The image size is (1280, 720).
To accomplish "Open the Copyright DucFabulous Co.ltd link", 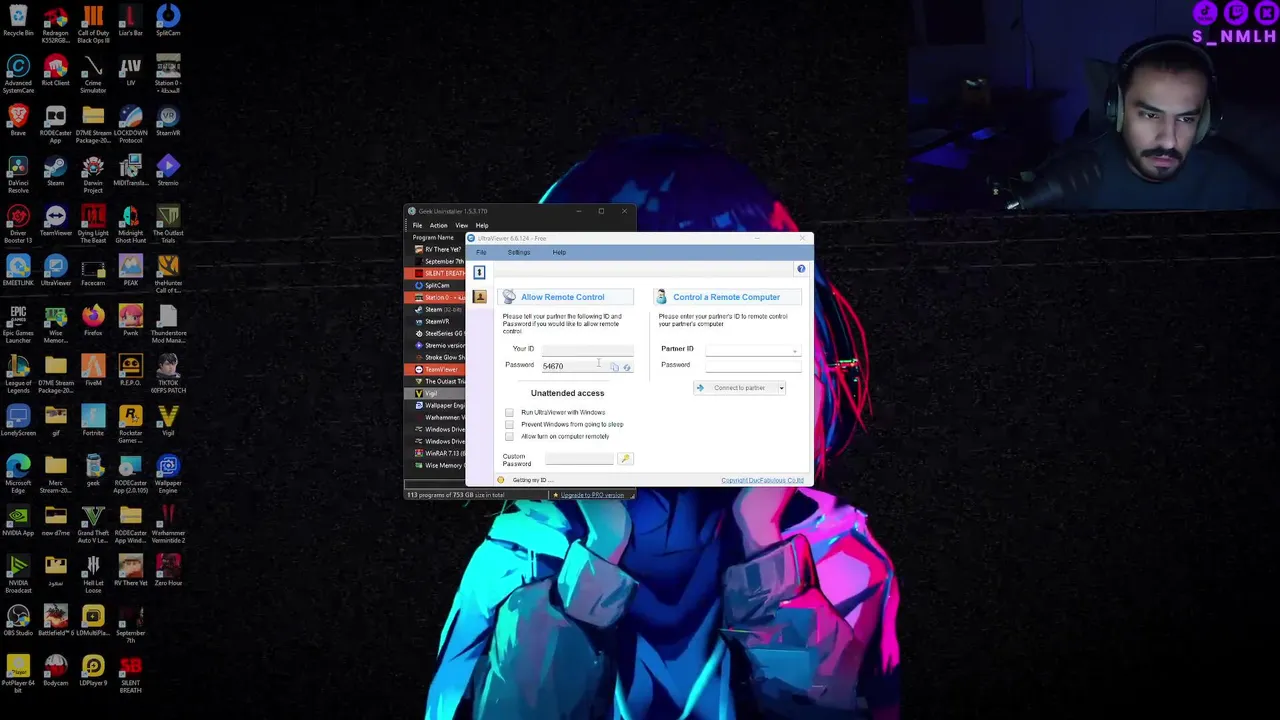I will (x=762, y=481).
